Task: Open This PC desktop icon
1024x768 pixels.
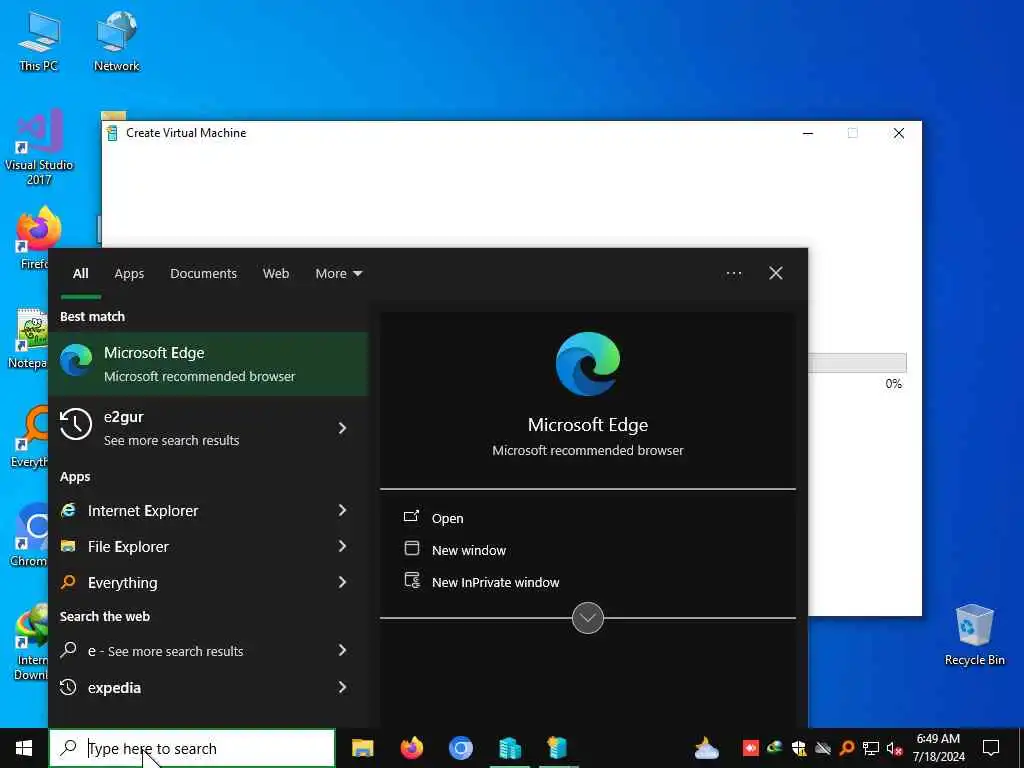Action: [39, 40]
